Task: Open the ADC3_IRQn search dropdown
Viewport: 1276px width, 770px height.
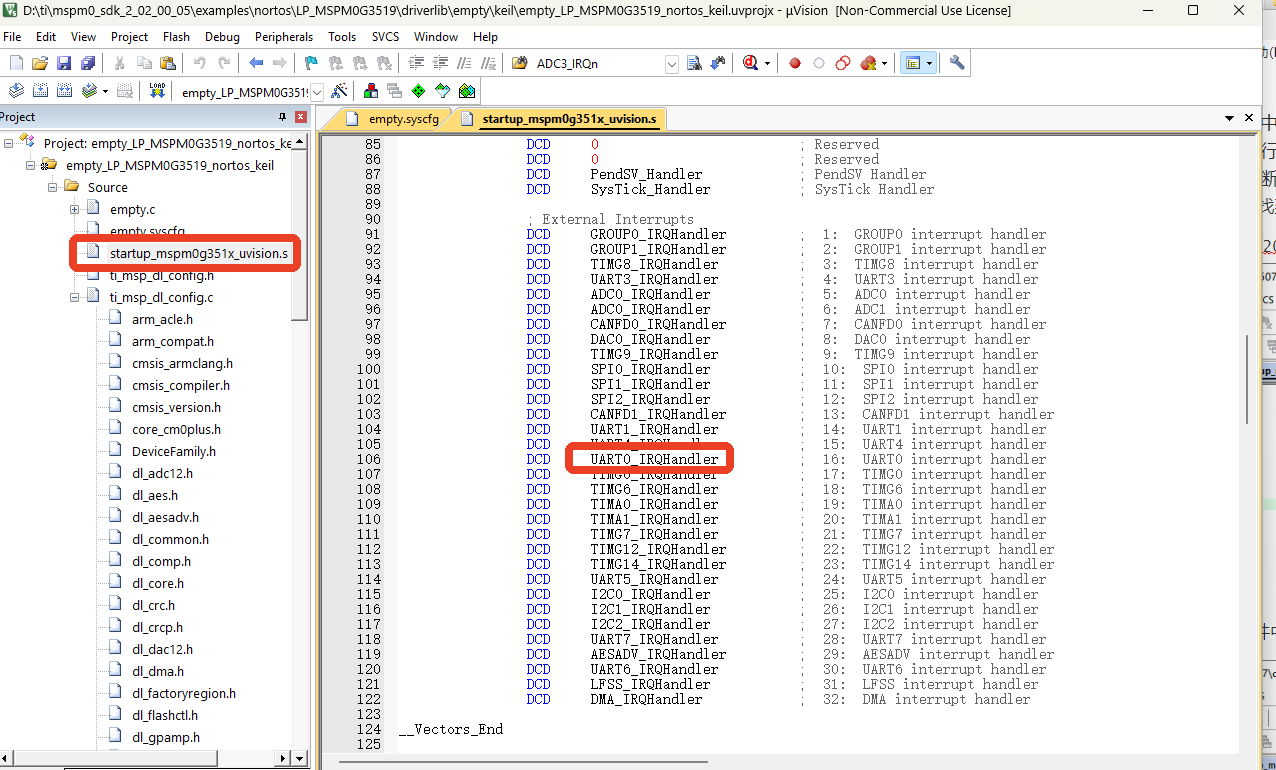Action: click(672, 63)
